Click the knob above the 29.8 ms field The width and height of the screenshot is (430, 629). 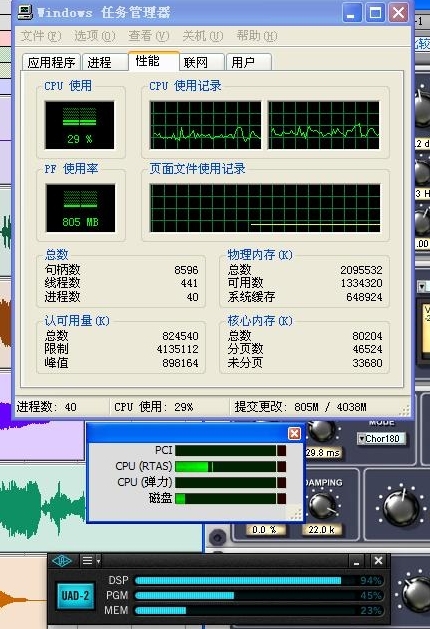point(322,432)
